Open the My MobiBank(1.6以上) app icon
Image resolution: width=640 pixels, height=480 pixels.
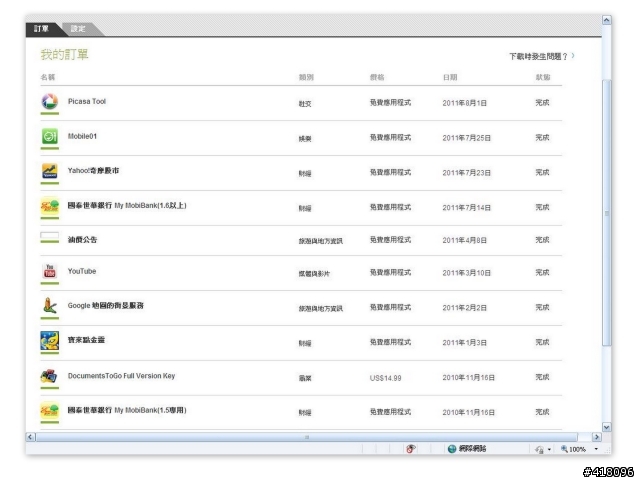pyautogui.click(x=50, y=206)
